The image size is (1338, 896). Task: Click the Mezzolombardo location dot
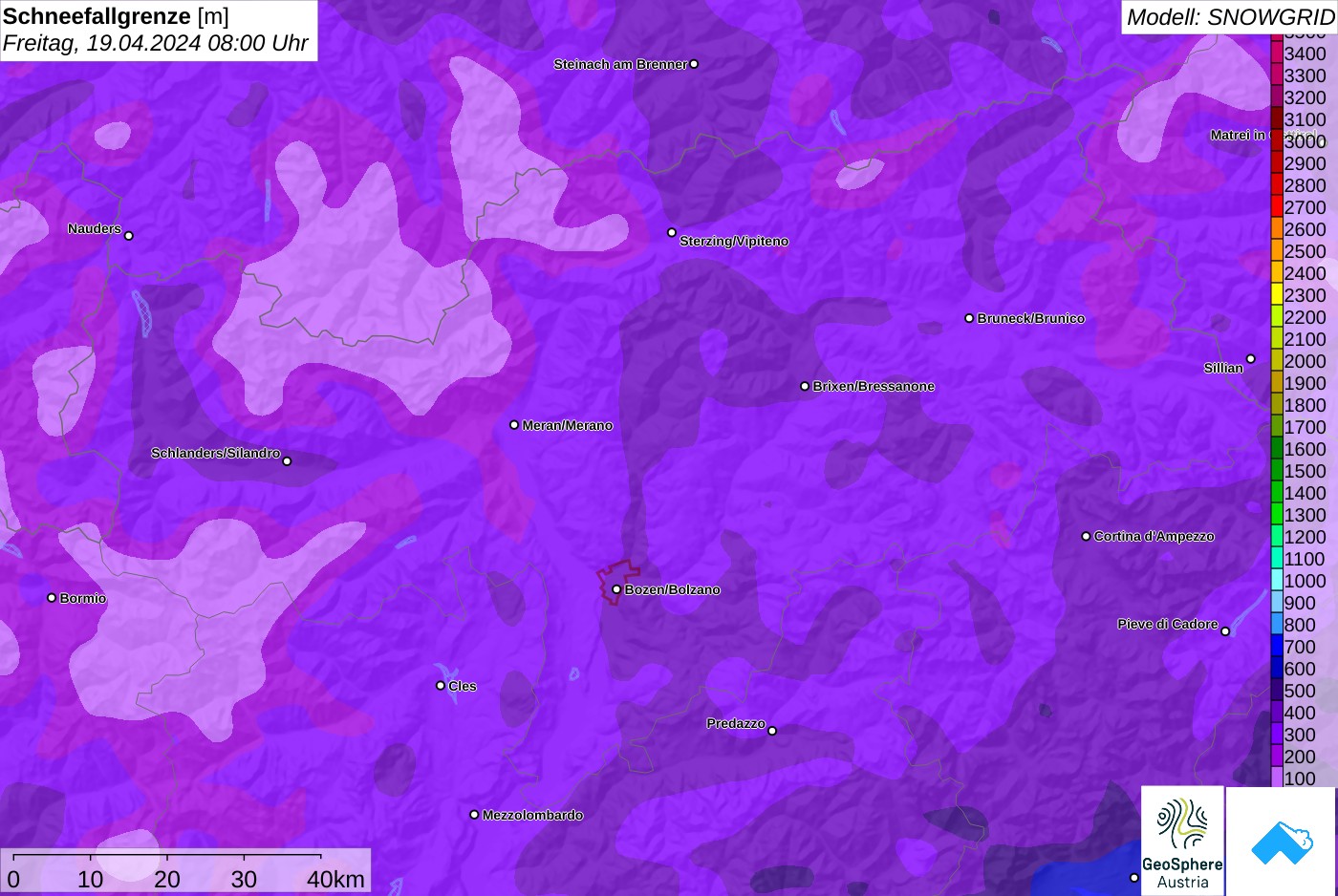474,815
